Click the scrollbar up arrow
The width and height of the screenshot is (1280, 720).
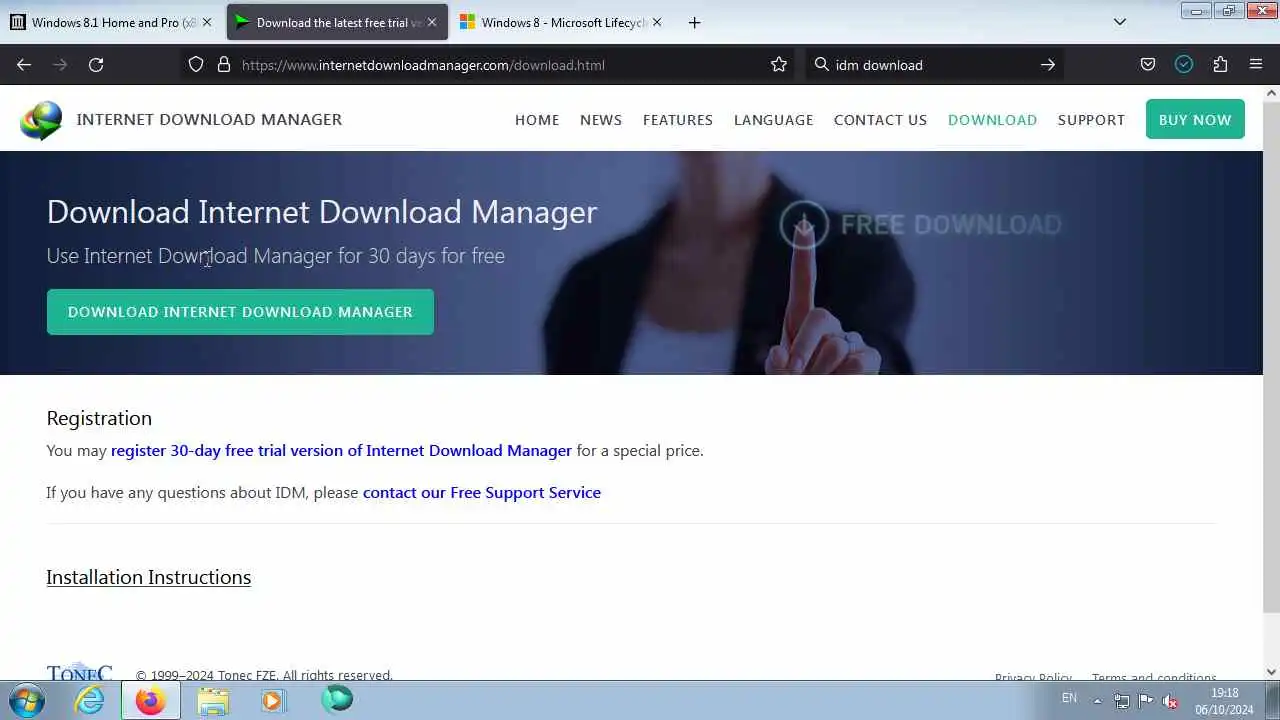click(1271, 93)
